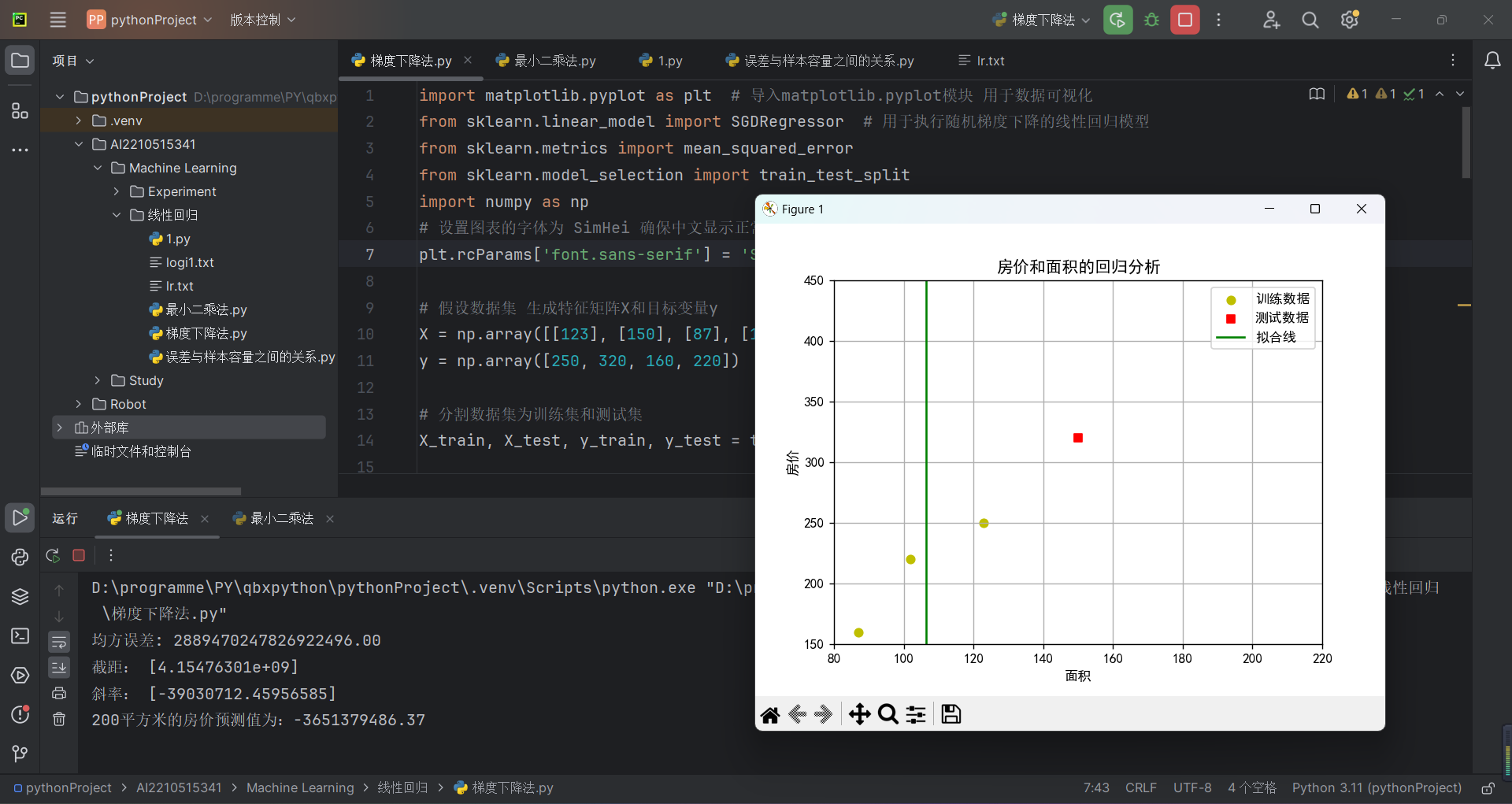The width and height of the screenshot is (1512, 804).
Task: Print console output with printer icon
Action: click(x=59, y=693)
